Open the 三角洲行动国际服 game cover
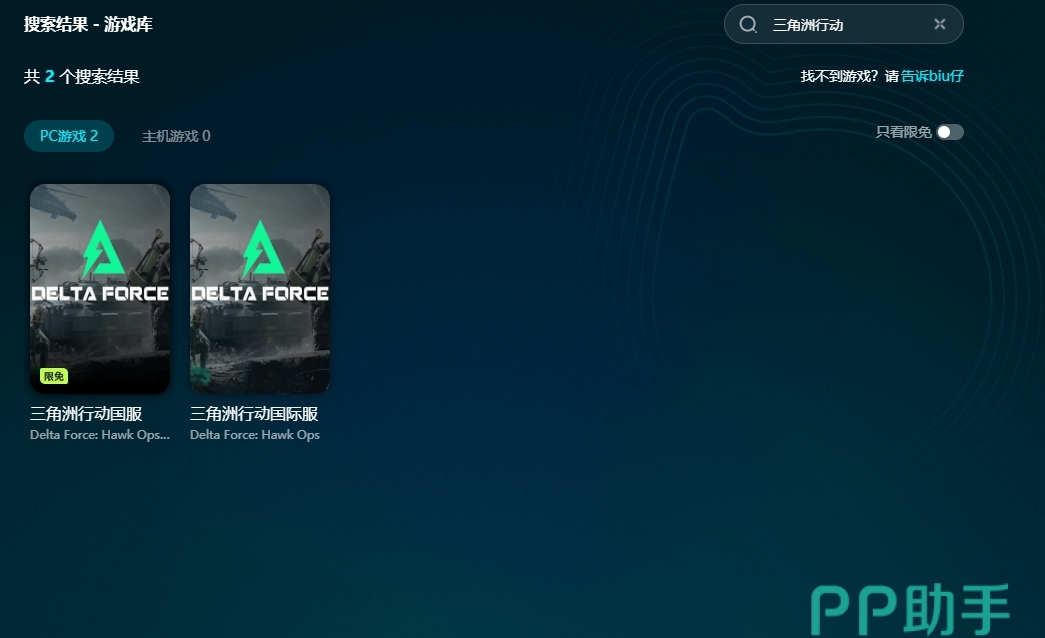Viewport: 1045px width, 638px height. coord(260,289)
